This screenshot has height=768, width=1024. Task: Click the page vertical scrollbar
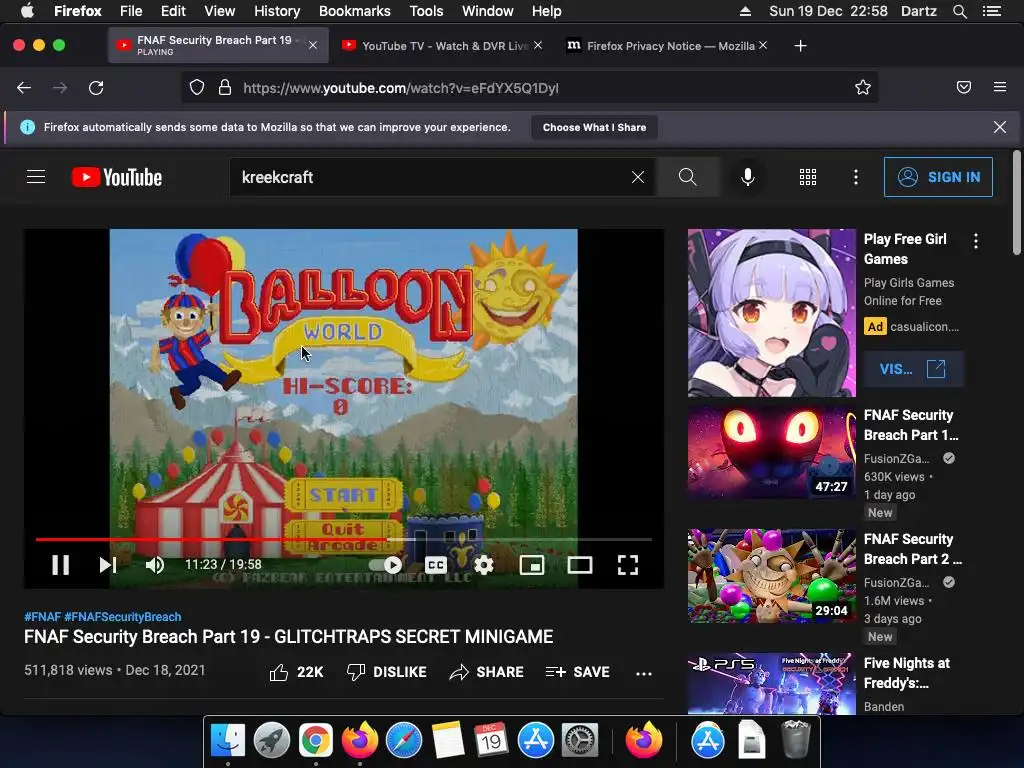click(x=1017, y=202)
